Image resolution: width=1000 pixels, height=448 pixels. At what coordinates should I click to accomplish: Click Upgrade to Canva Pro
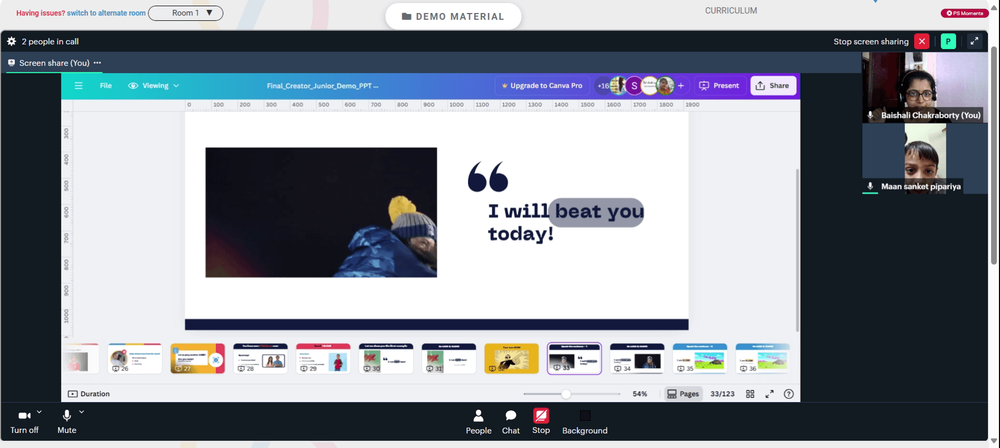click(x=542, y=86)
